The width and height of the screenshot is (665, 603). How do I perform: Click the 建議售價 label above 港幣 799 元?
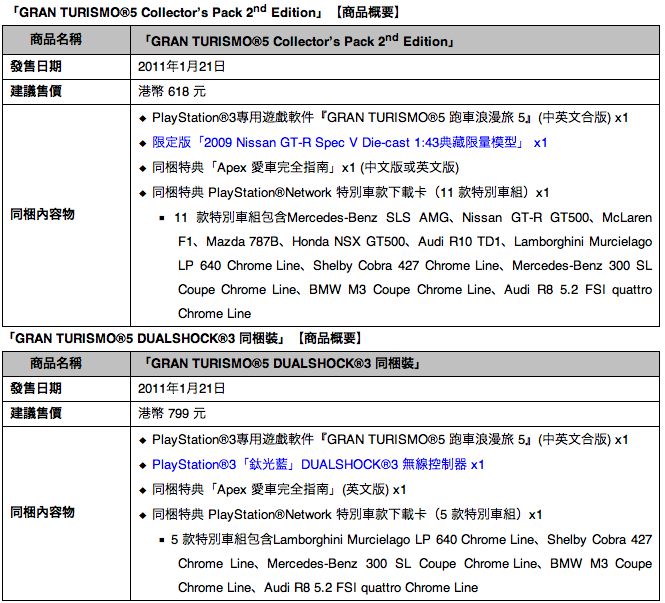point(36,413)
